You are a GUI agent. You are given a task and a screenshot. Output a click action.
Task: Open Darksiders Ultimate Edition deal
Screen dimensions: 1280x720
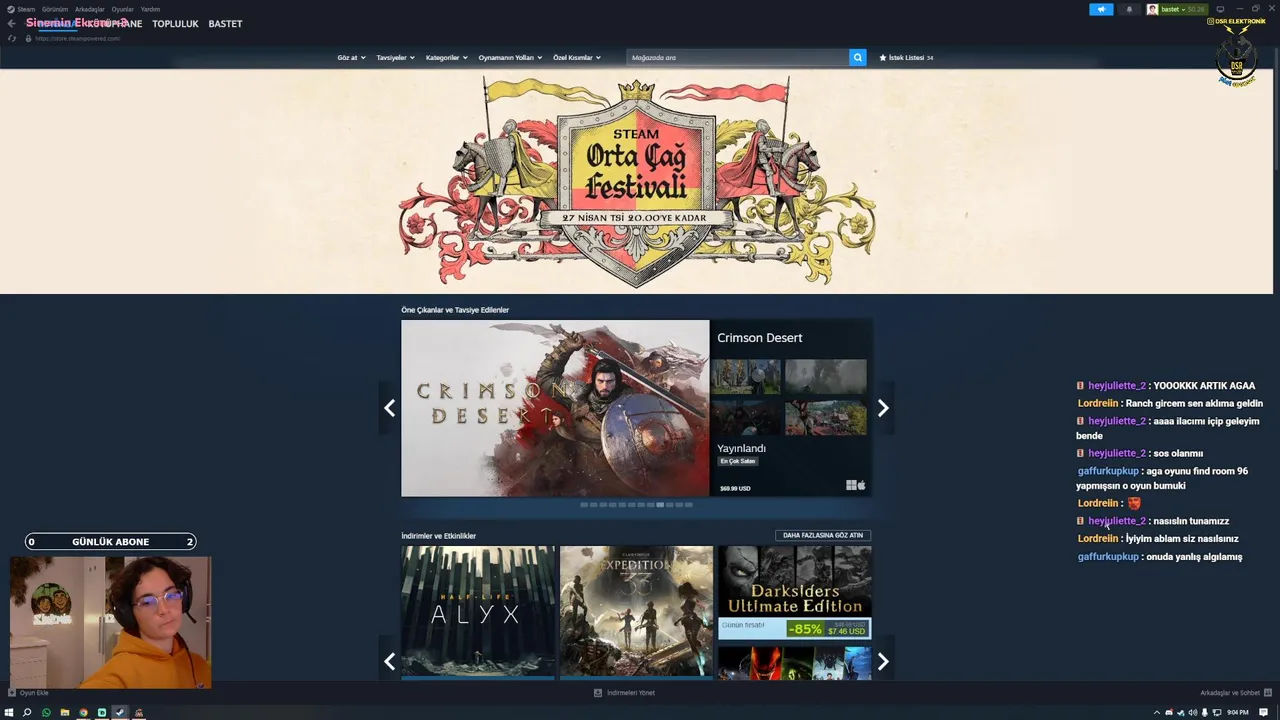coord(794,592)
